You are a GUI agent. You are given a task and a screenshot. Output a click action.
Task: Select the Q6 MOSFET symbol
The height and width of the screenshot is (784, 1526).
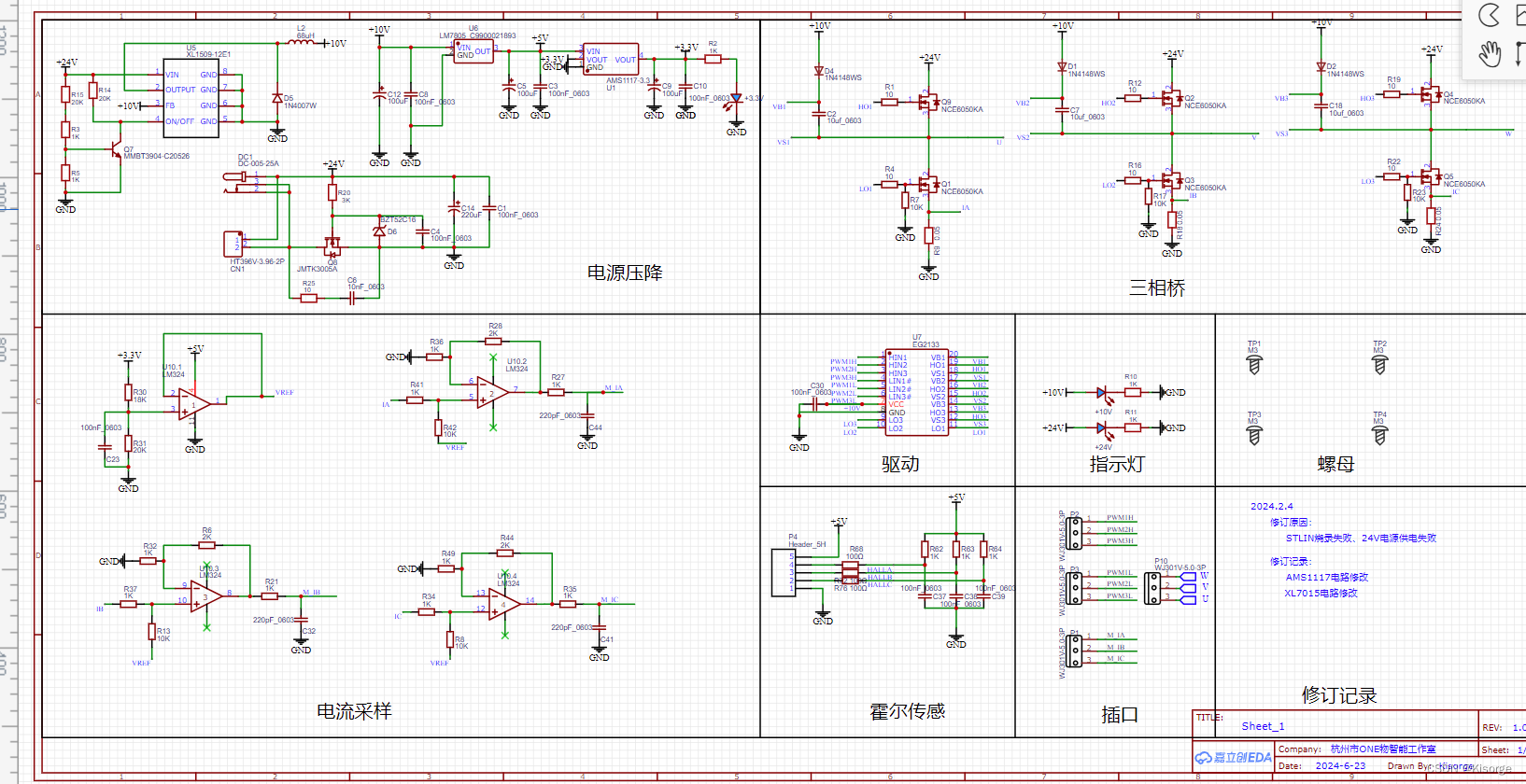[332, 246]
